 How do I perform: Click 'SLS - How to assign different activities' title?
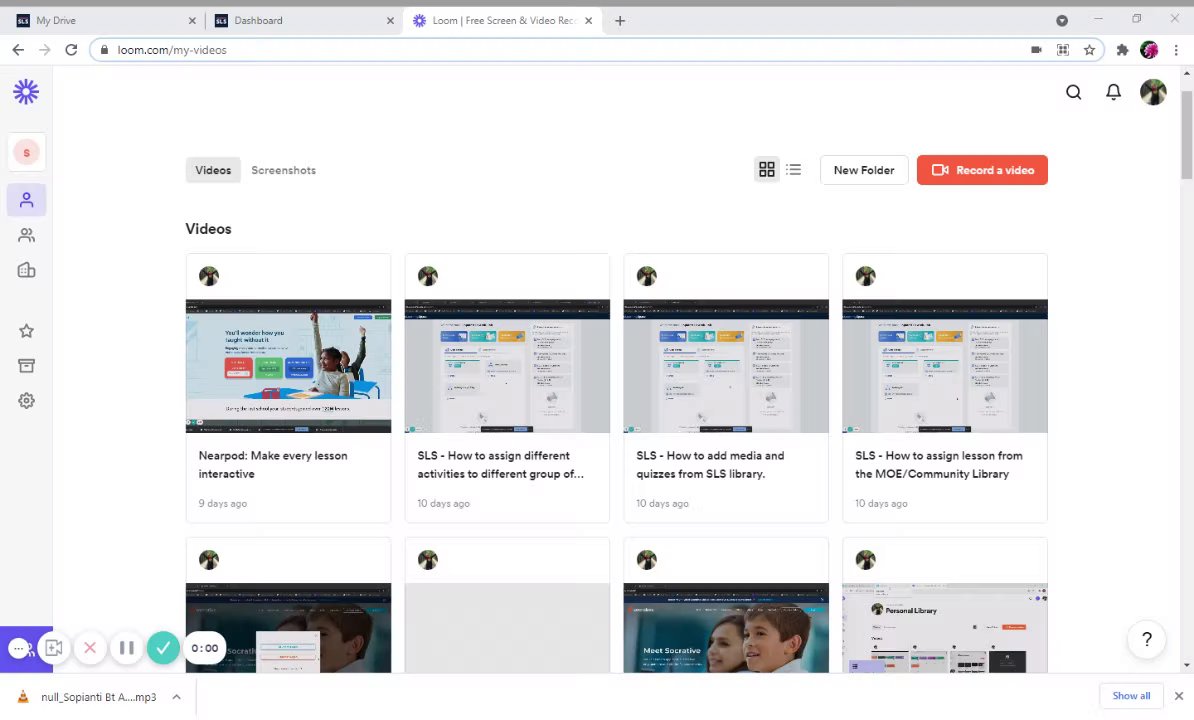[500, 464]
